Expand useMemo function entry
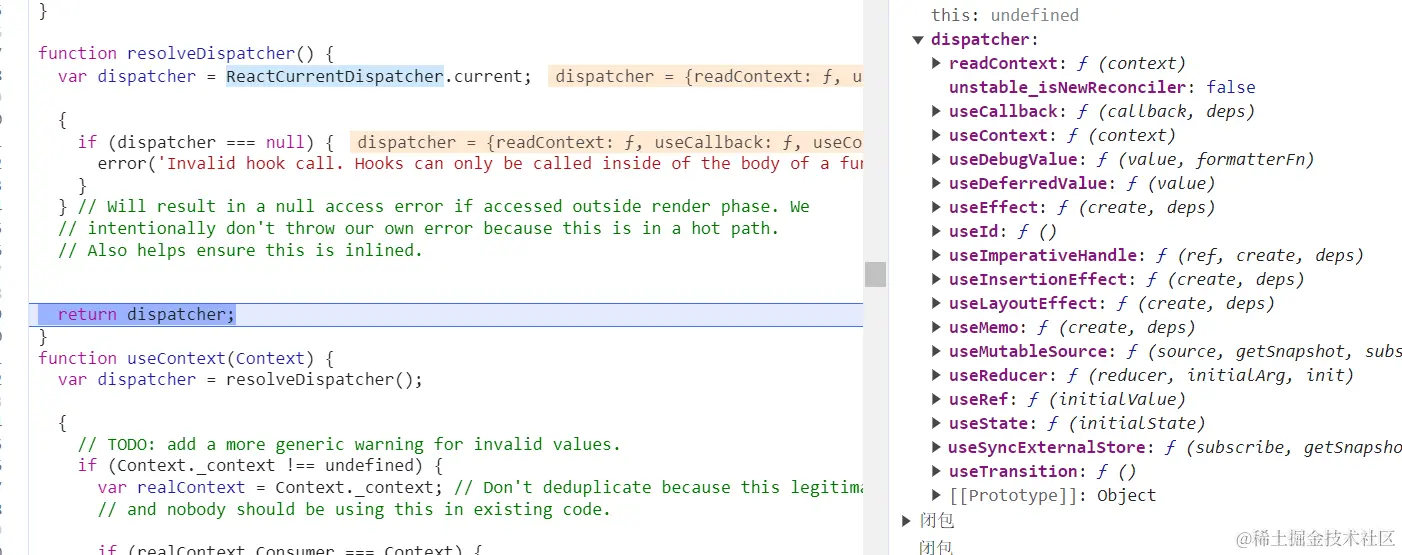The width and height of the screenshot is (1402, 555). [x=937, y=327]
